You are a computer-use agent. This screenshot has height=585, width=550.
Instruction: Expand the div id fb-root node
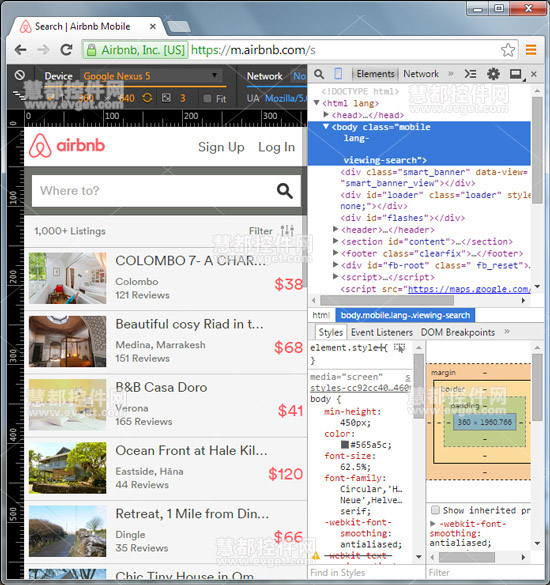tap(335, 265)
